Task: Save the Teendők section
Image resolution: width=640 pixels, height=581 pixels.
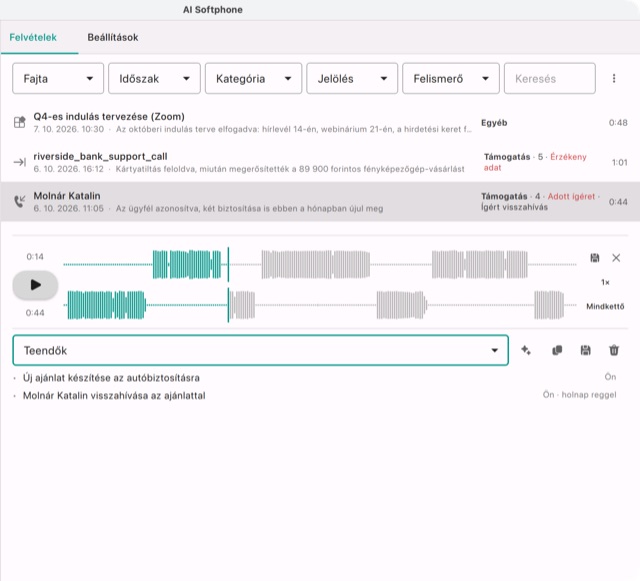Action: [585, 350]
